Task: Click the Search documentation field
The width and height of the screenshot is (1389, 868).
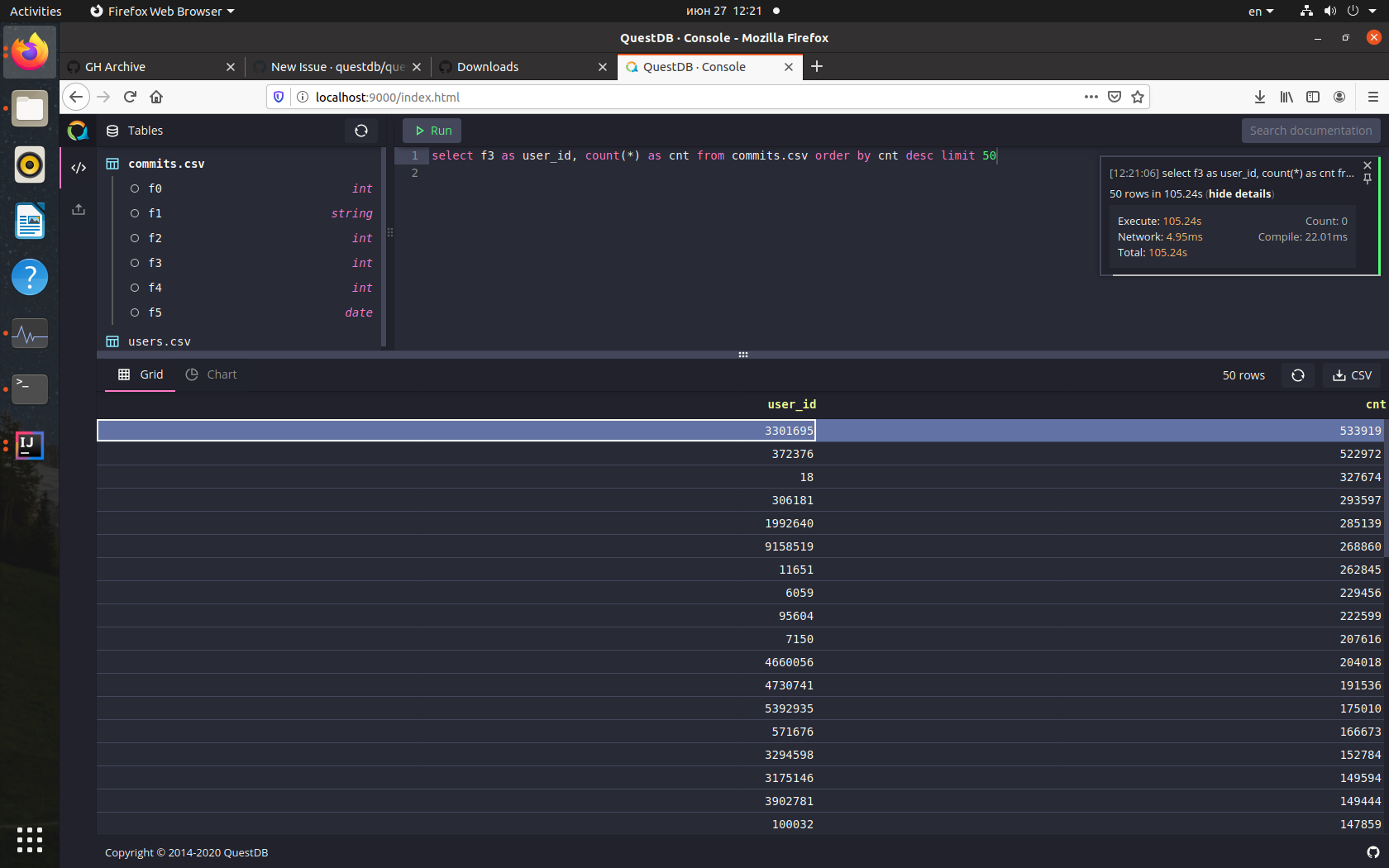Action: tap(1311, 131)
